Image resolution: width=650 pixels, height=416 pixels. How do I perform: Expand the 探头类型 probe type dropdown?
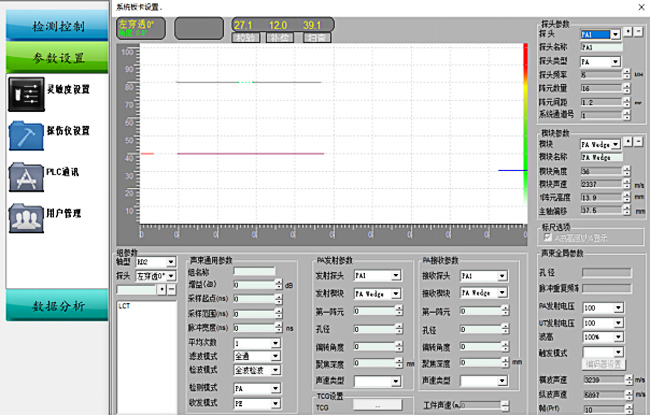(614, 61)
